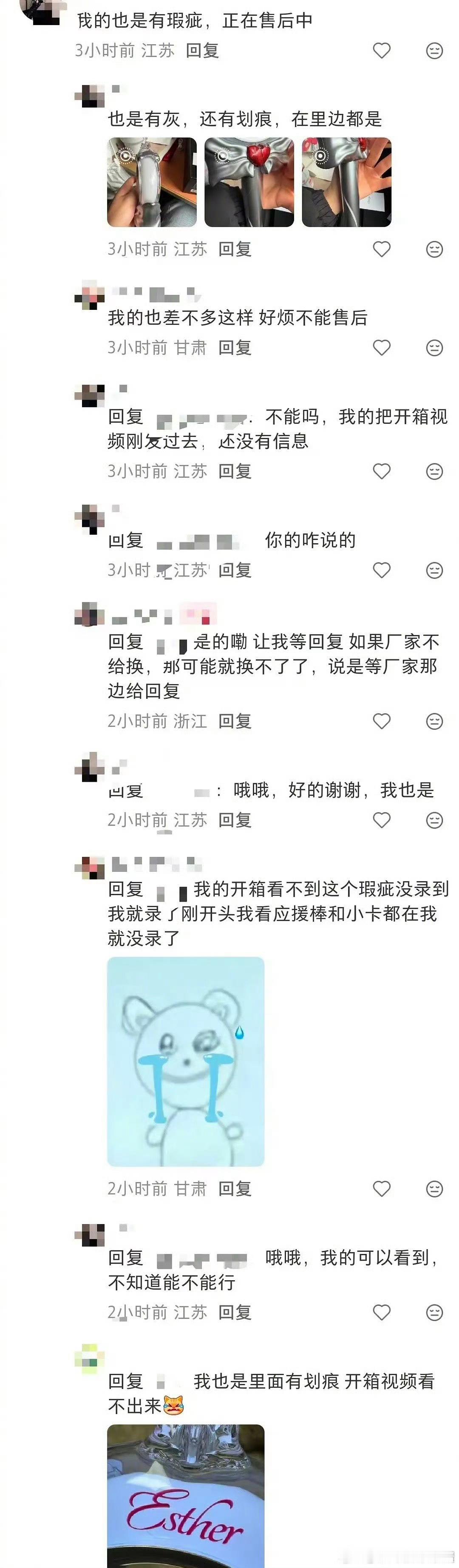459x1568 pixels.
Task: Like the comment '我的也是有瑕疵，正在售后中'
Action: (x=382, y=51)
